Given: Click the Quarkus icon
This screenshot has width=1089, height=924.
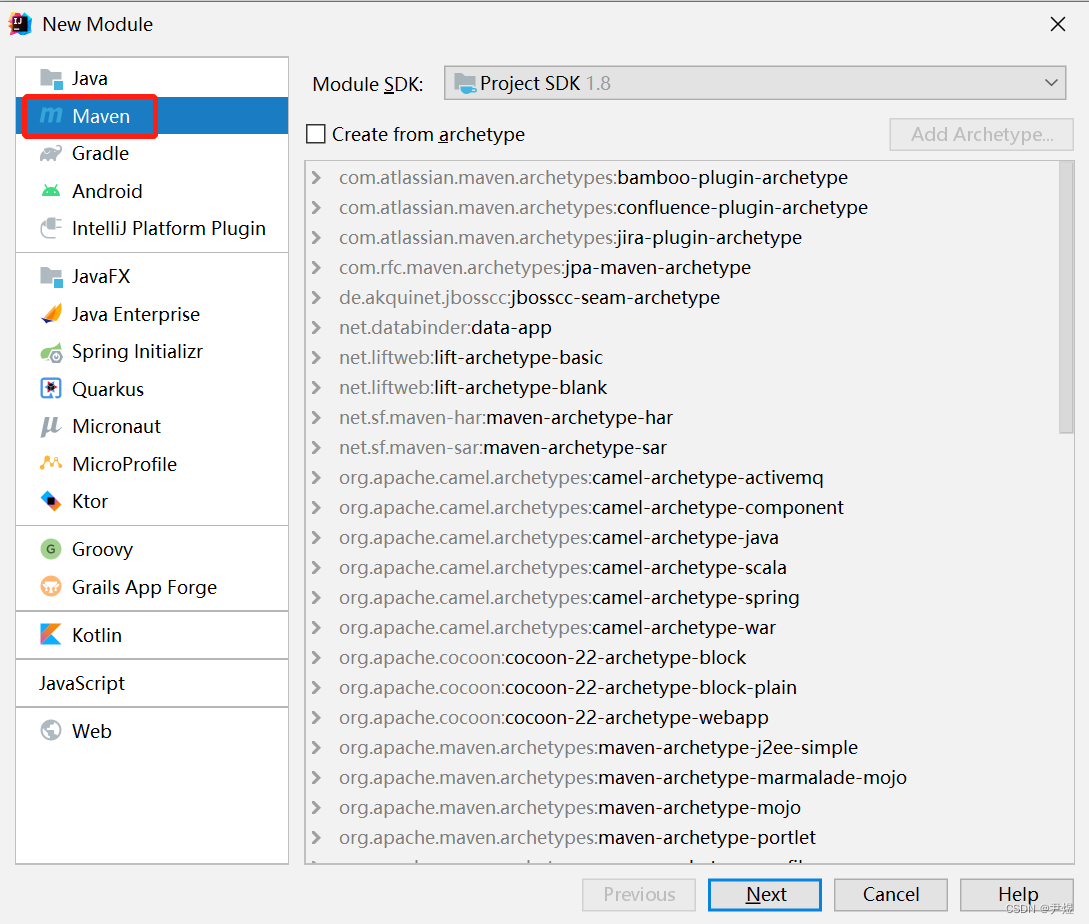Looking at the screenshot, I should [x=51, y=388].
